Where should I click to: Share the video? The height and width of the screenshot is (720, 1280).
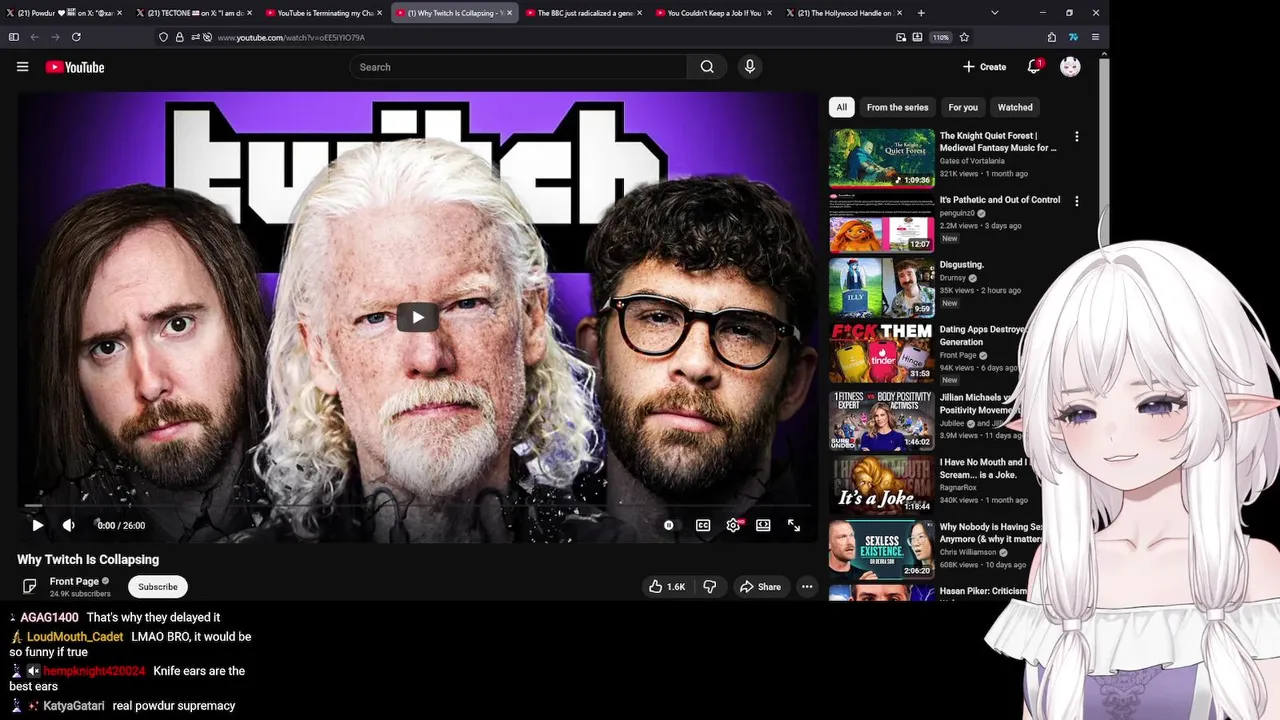(760, 587)
